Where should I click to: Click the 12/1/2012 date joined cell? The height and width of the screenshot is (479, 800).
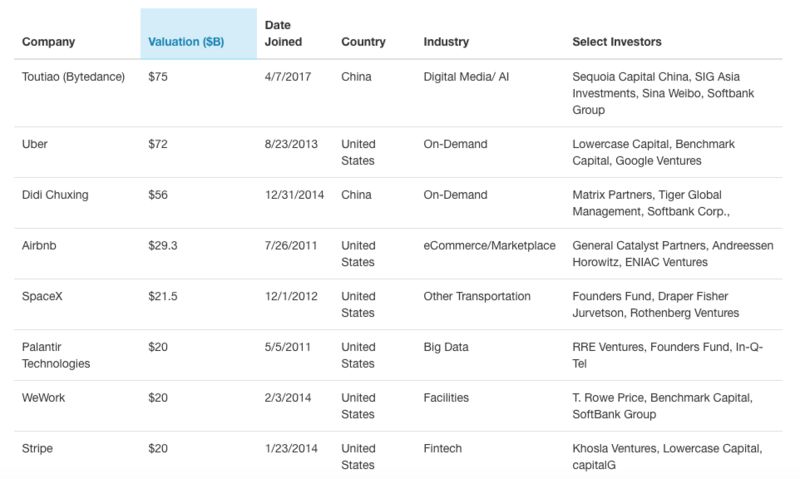[x=291, y=296]
